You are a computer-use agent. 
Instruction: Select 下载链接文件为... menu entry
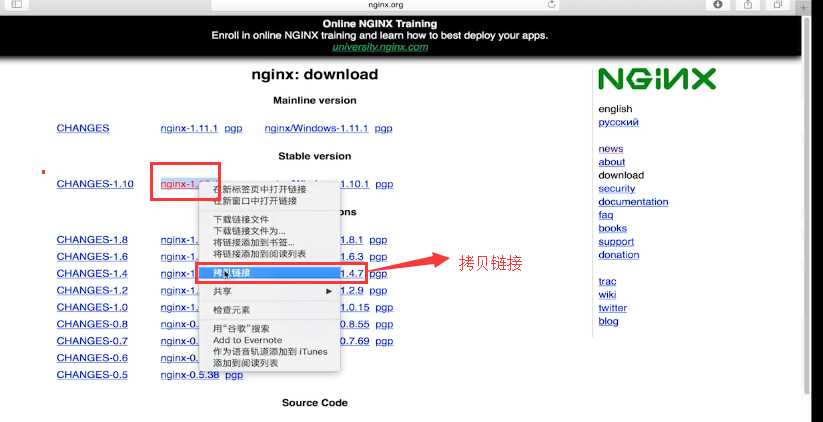pos(249,231)
